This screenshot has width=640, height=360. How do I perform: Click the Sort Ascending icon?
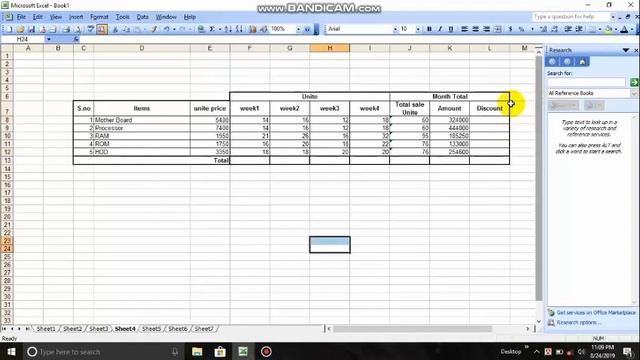(x=228, y=29)
